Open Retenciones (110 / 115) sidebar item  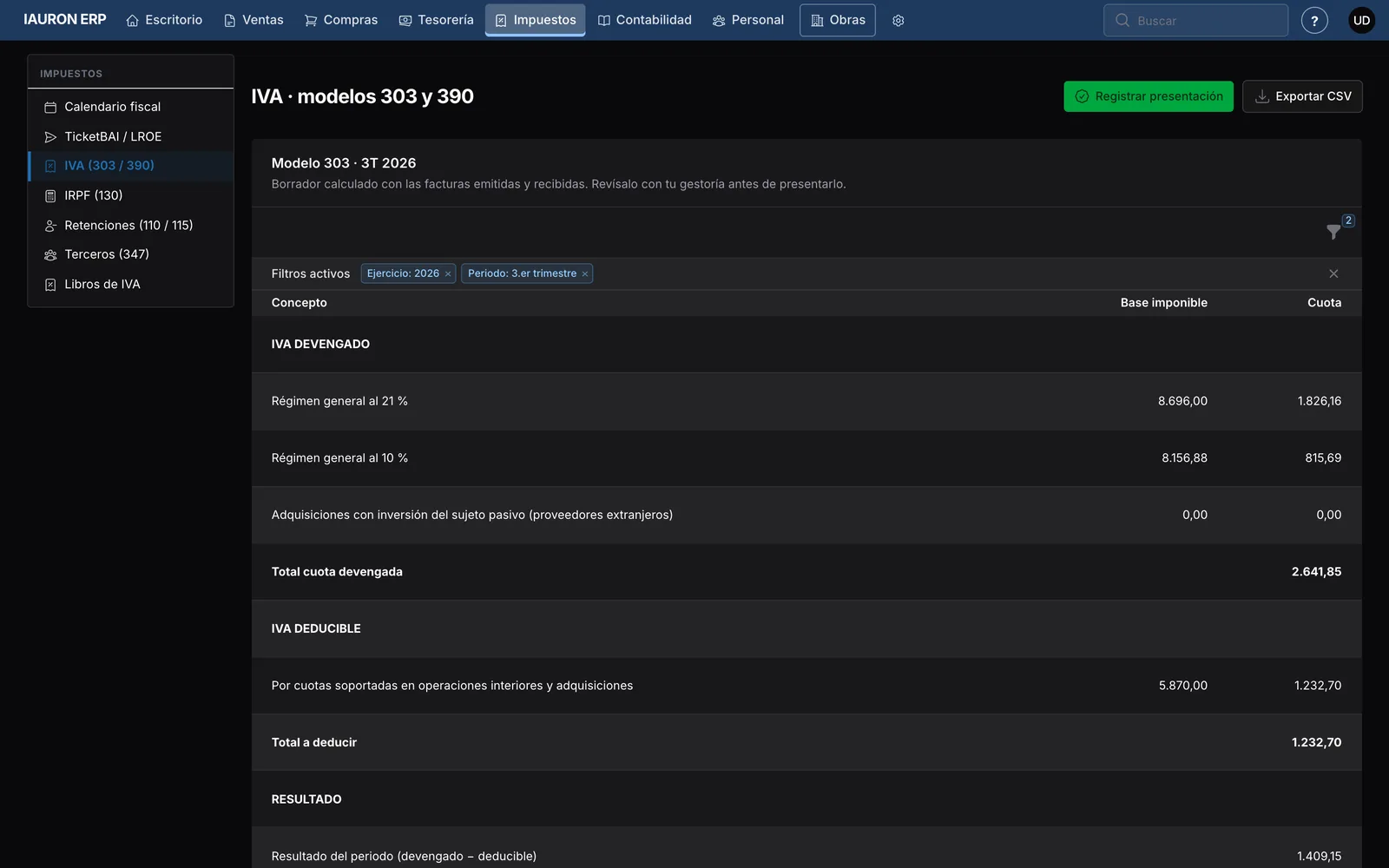point(131,225)
